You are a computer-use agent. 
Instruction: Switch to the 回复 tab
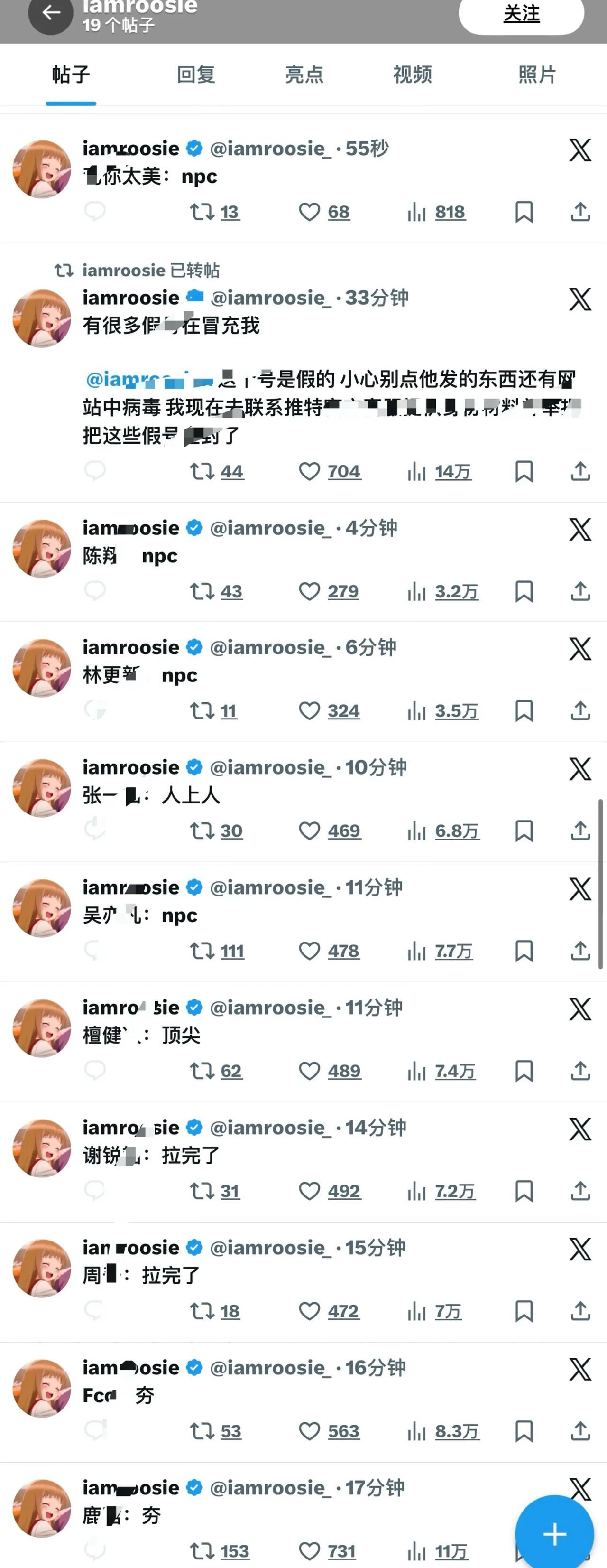(x=196, y=75)
